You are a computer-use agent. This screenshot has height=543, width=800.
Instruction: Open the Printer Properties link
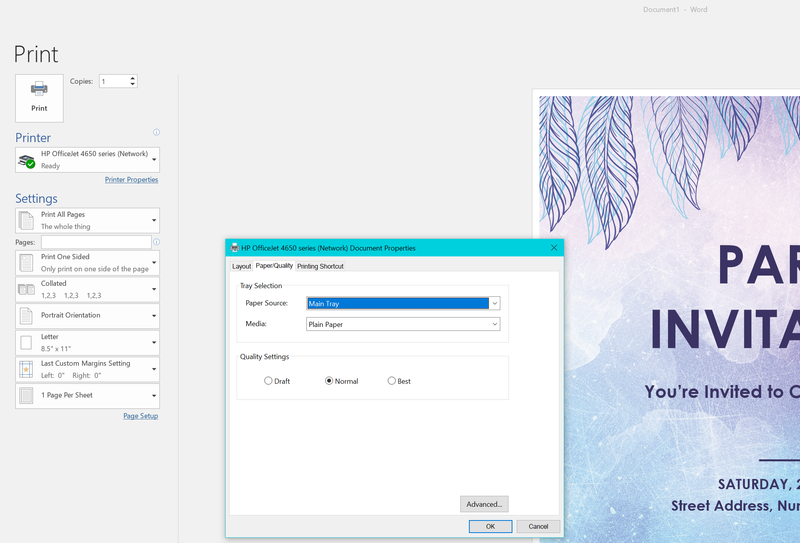point(131,180)
